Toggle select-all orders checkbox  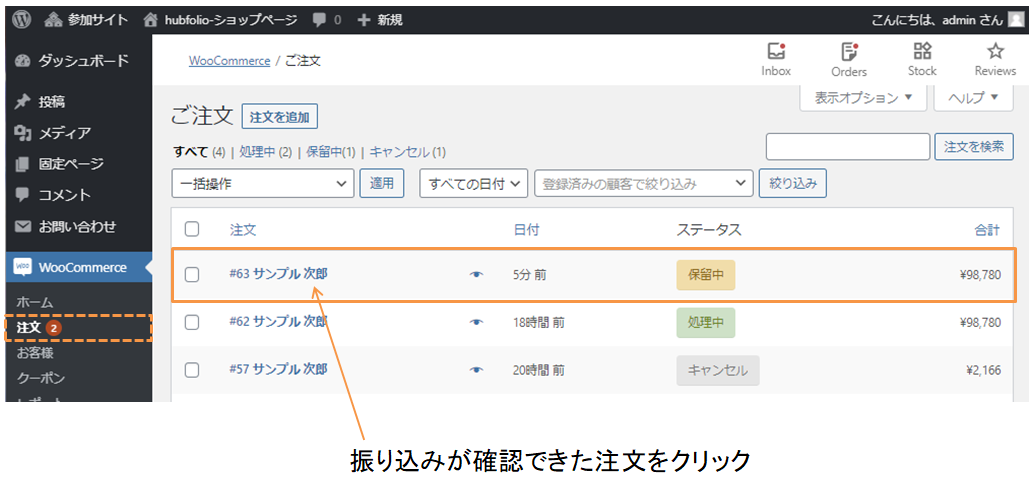[x=192, y=229]
